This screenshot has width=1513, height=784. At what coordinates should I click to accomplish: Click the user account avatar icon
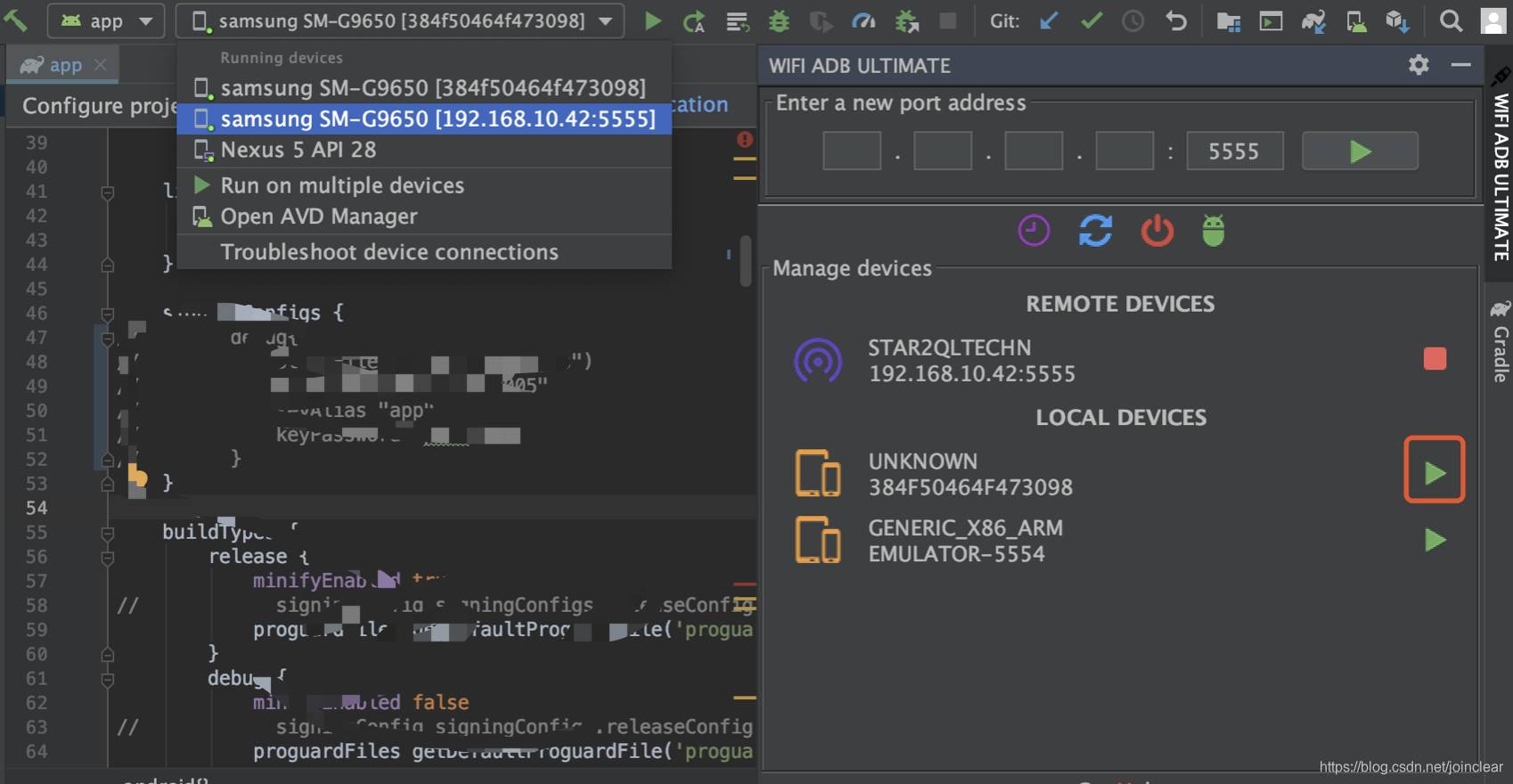click(x=1493, y=20)
